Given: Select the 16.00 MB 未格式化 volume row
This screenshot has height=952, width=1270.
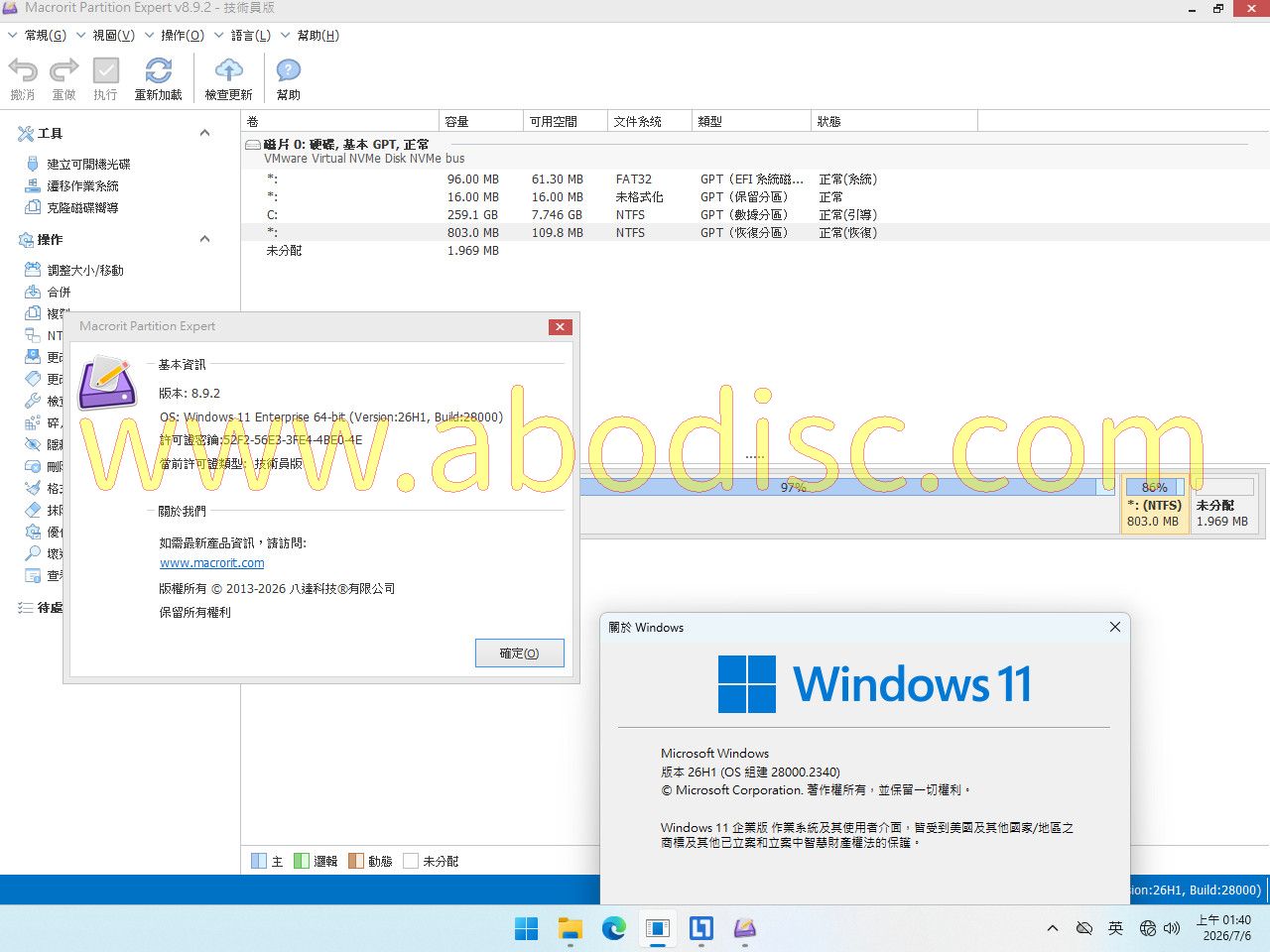Looking at the screenshot, I should [755, 197].
